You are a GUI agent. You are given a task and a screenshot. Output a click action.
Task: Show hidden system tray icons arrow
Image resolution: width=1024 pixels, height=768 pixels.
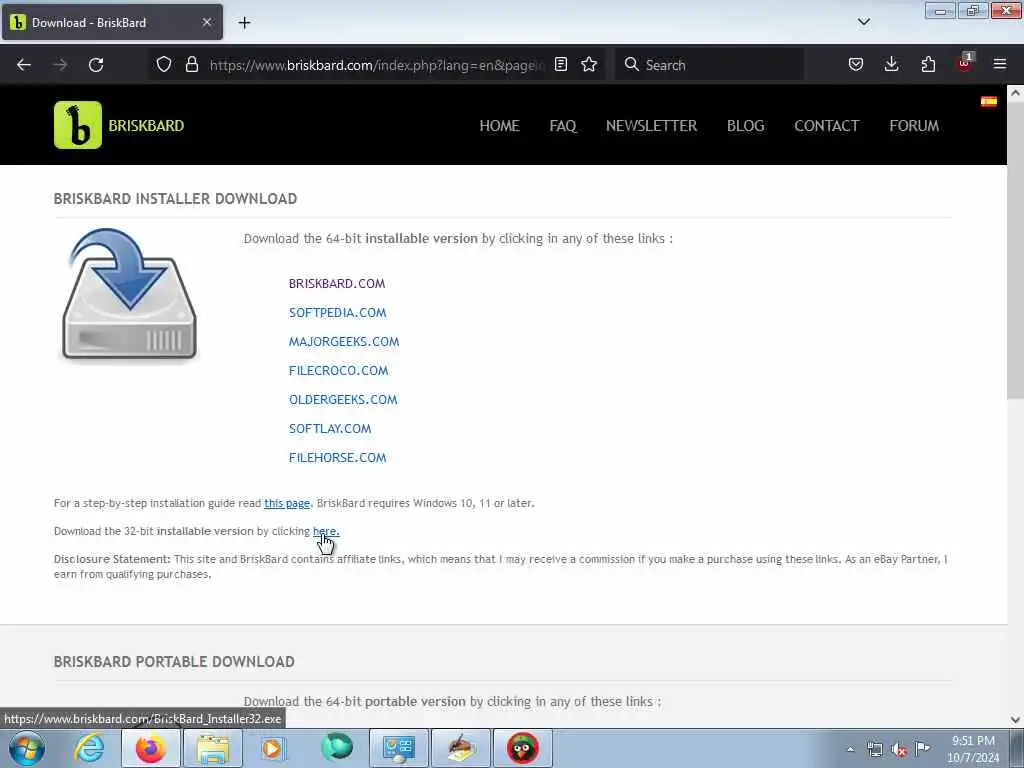click(x=850, y=749)
